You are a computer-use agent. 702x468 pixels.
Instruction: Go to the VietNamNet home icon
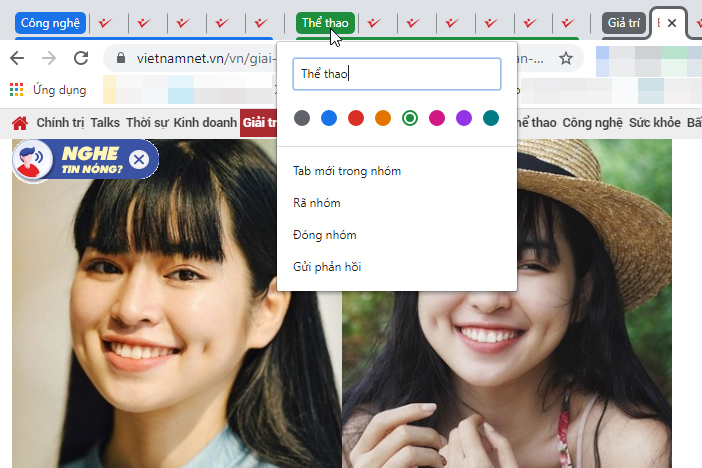pyautogui.click(x=20, y=123)
